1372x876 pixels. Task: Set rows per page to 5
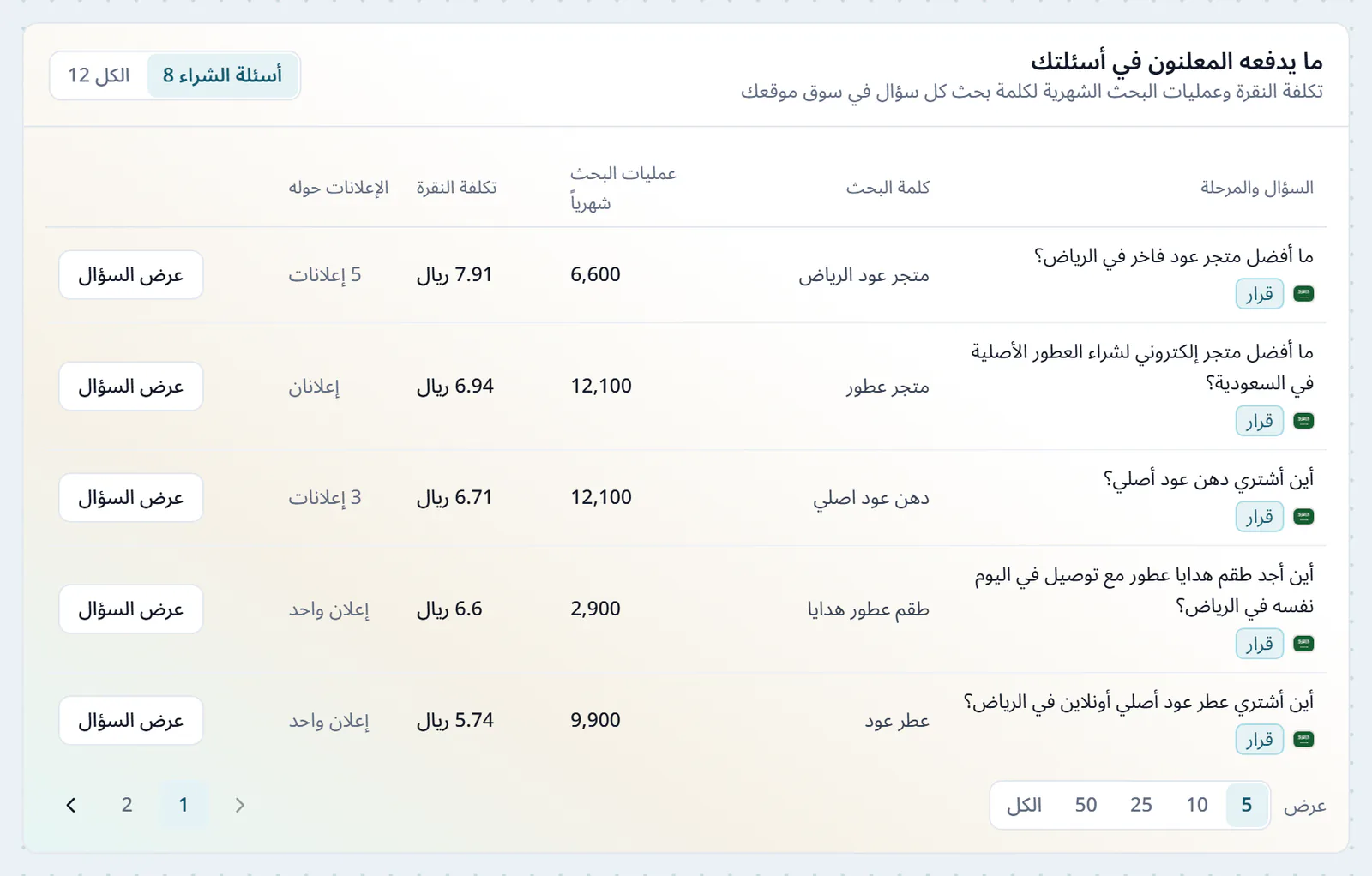point(1247,805)
